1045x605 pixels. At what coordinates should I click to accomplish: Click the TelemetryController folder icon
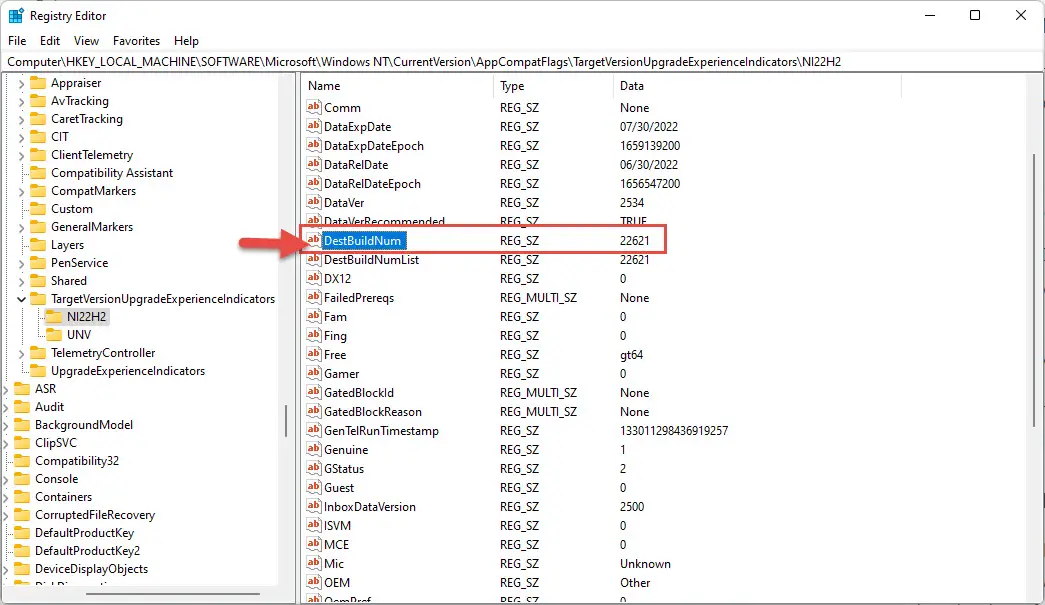point(39,352)
